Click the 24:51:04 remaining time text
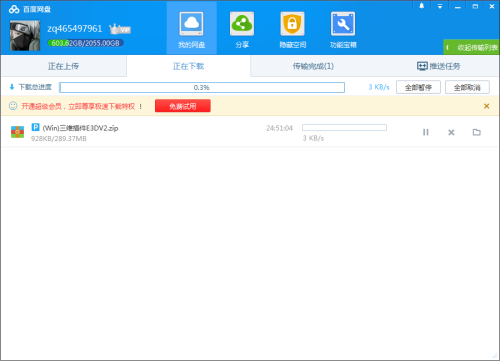500x361 pixels. pos(279,128)
